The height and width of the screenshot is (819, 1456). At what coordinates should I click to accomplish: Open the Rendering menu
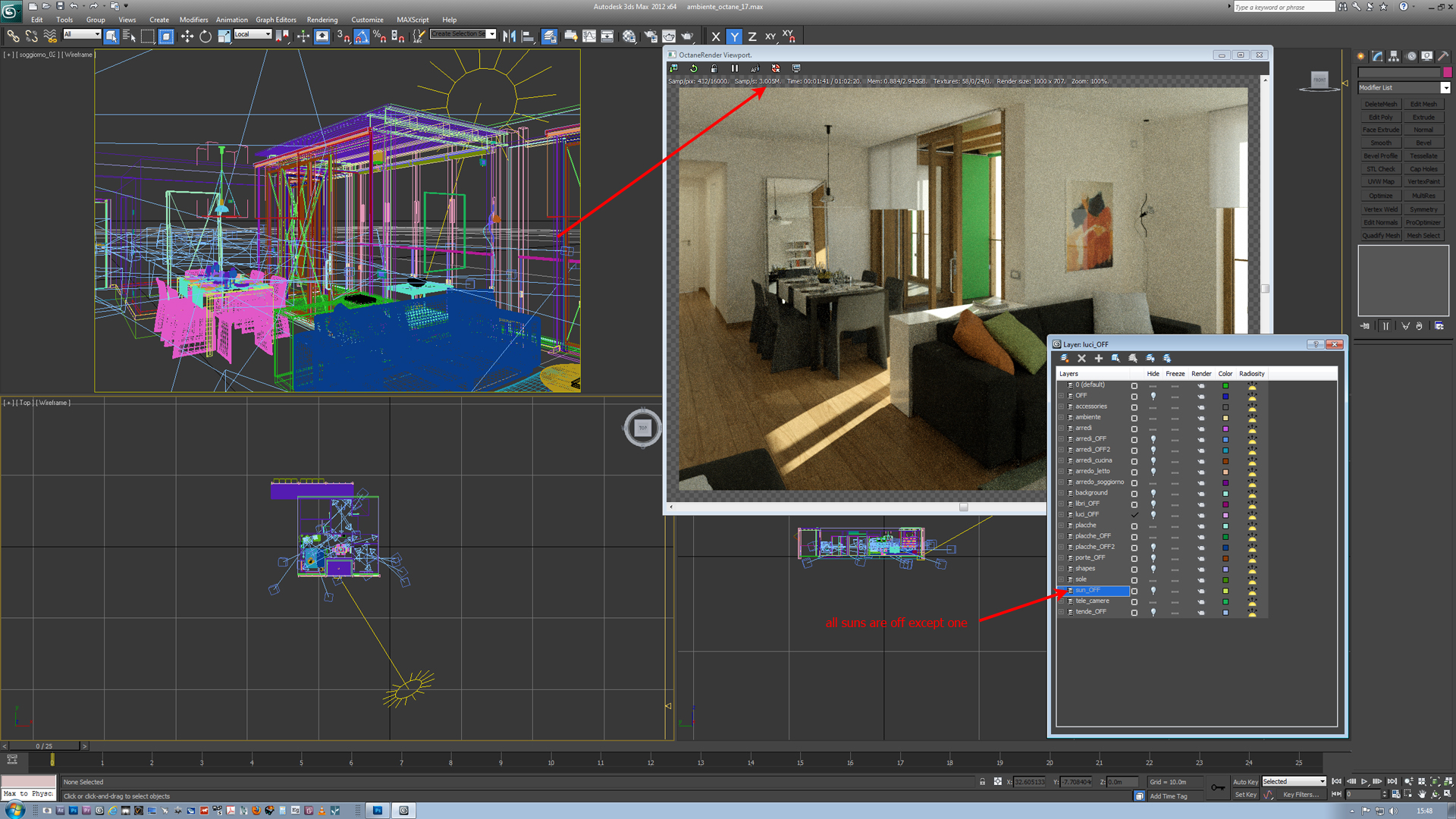tap(322, 20)
